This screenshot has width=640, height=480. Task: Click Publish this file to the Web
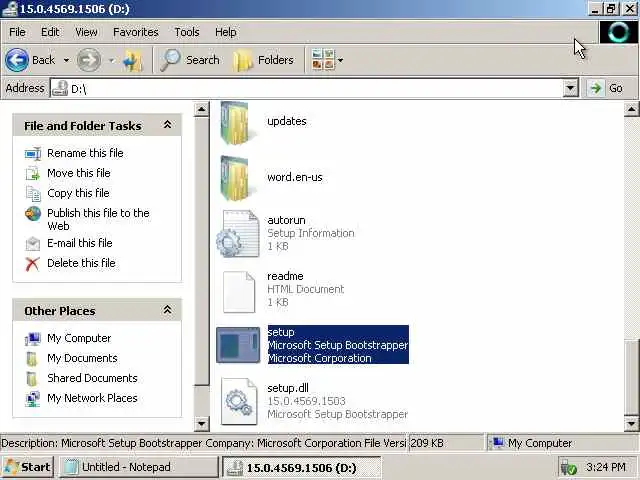coord(98,219)
